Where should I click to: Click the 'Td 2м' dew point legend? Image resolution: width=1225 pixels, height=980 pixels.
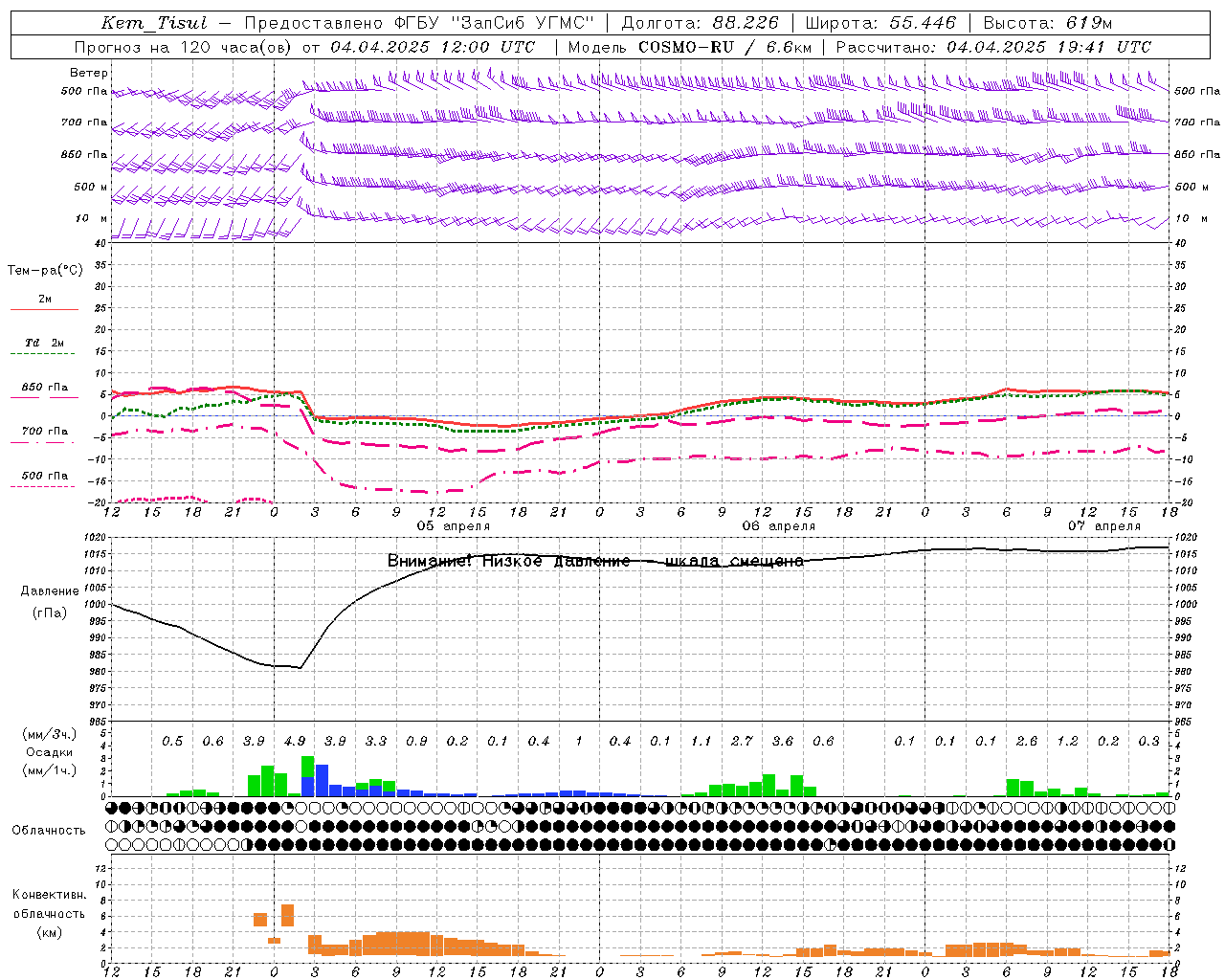point(45,343)
